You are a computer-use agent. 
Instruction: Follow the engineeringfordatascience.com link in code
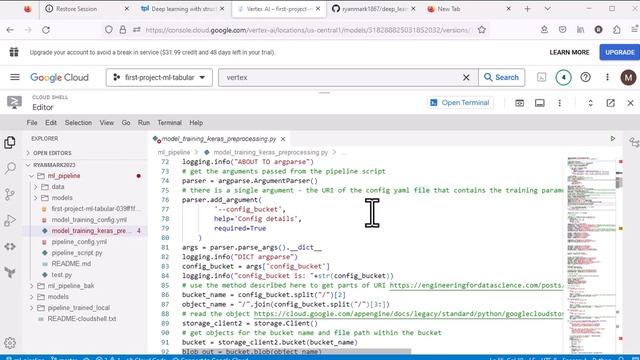[x=476, y=285]
